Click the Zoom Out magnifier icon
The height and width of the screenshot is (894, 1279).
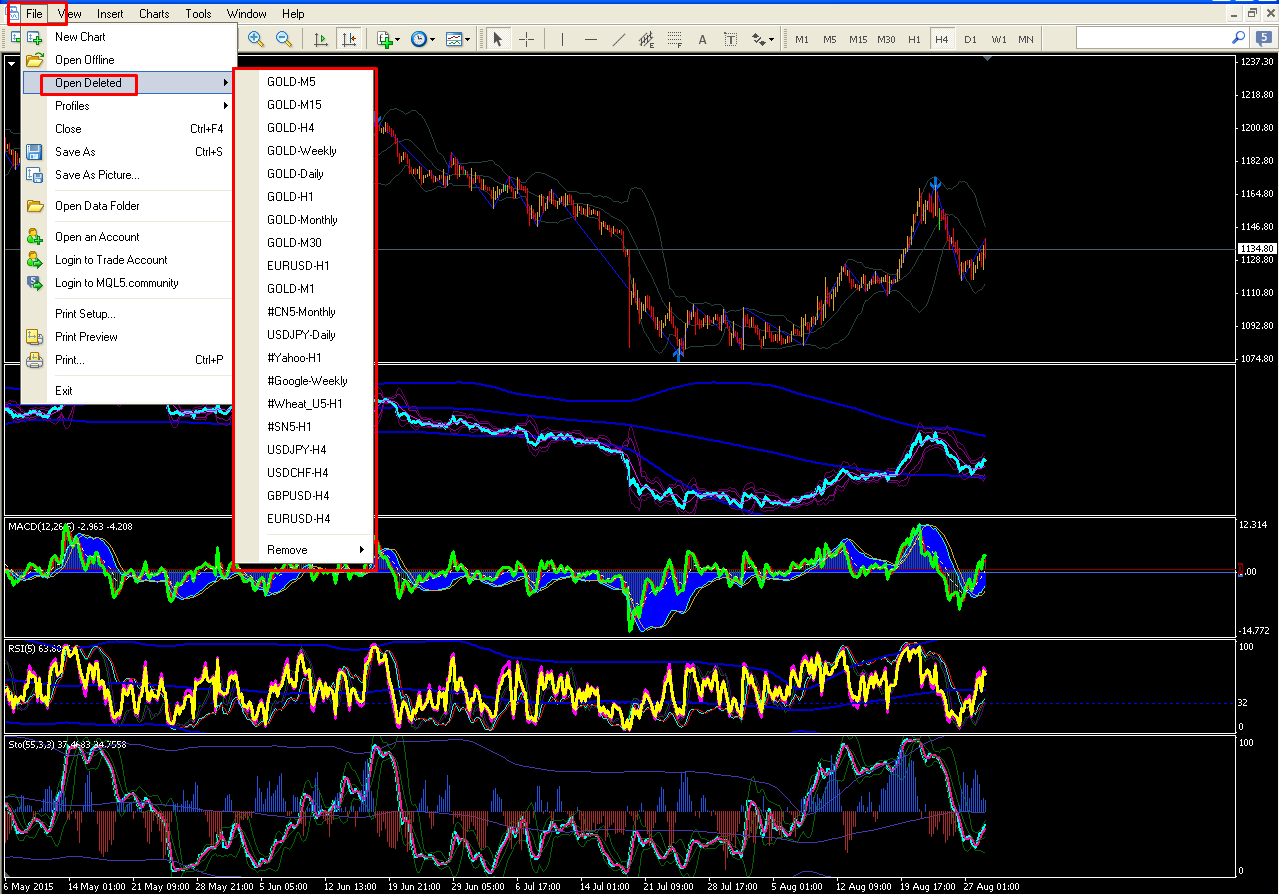pos(284,39)
